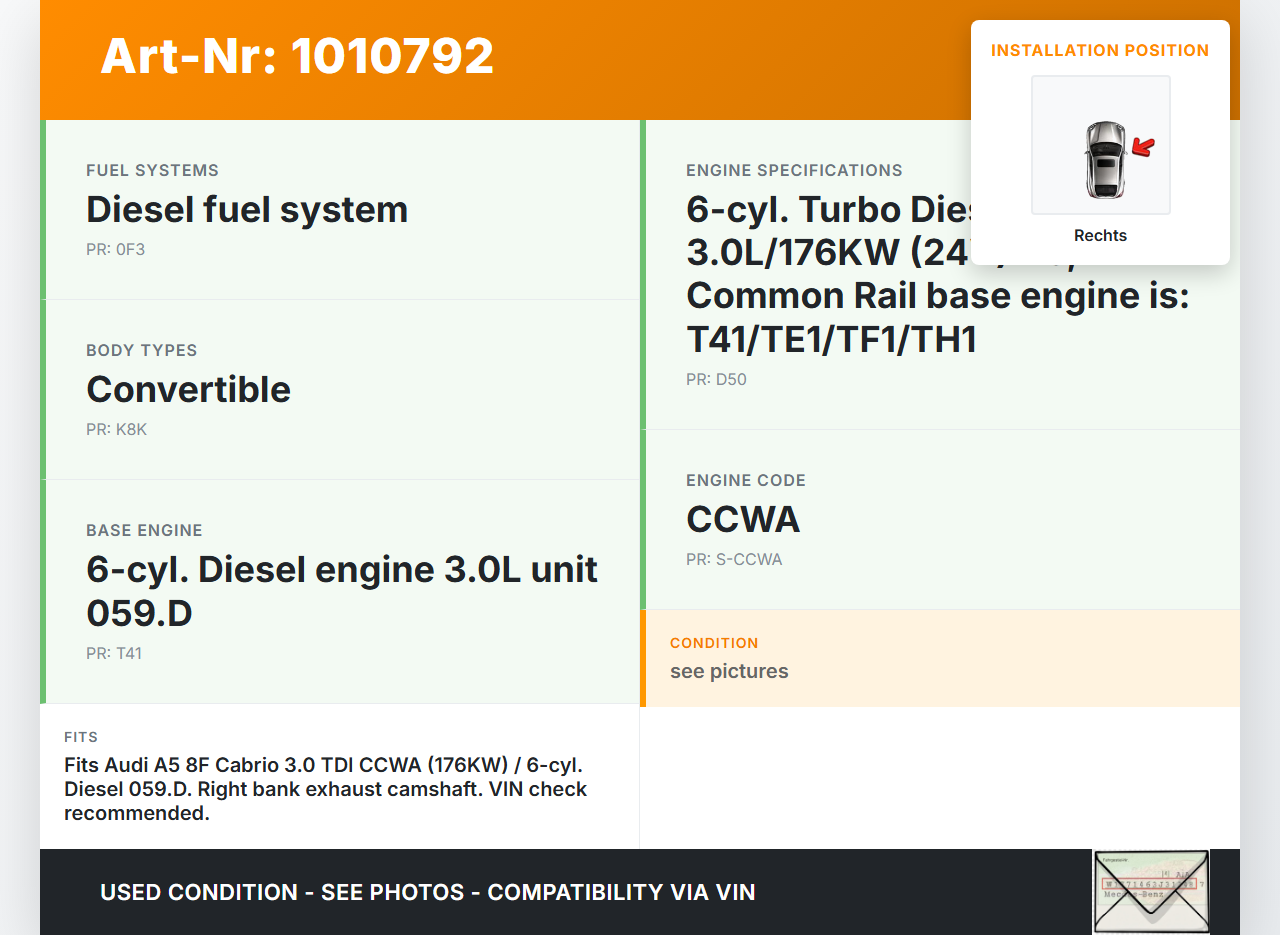Click the Condition label
The height and width of the screenshot is (935, 1280).
pos(714,643)
